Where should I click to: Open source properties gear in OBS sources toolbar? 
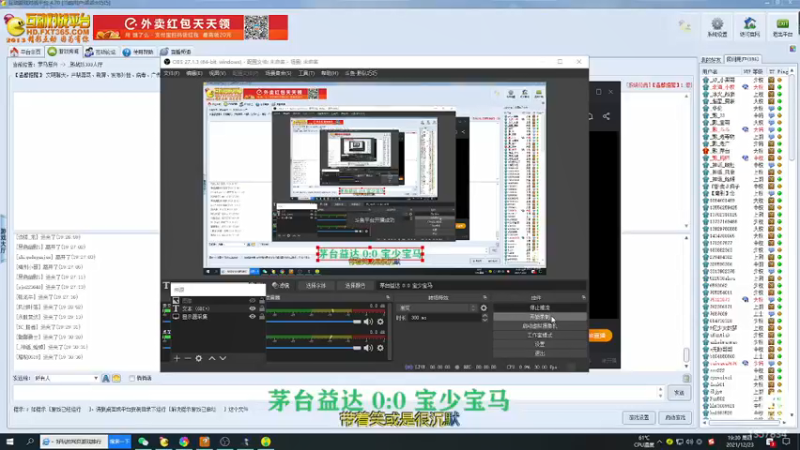coord(198,358)
